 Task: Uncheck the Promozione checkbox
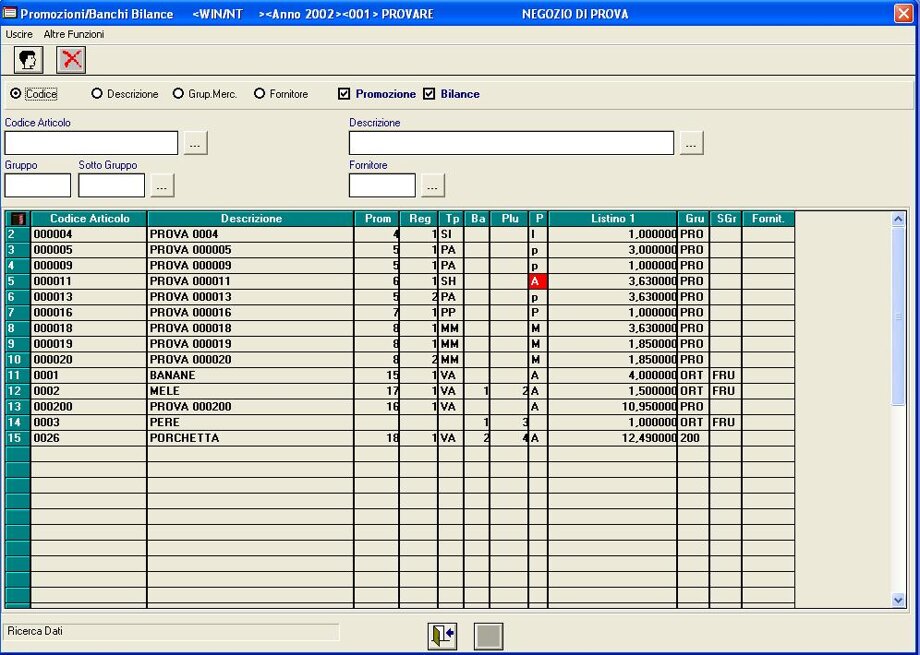tap(344, 94)
